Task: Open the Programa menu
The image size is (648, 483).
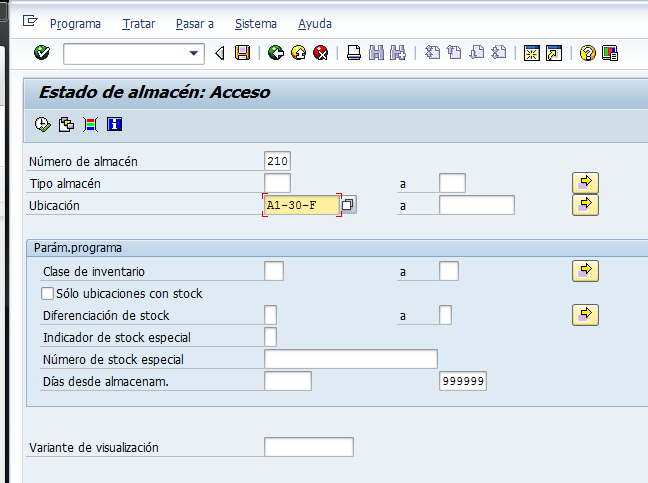Action: (74, 23)
